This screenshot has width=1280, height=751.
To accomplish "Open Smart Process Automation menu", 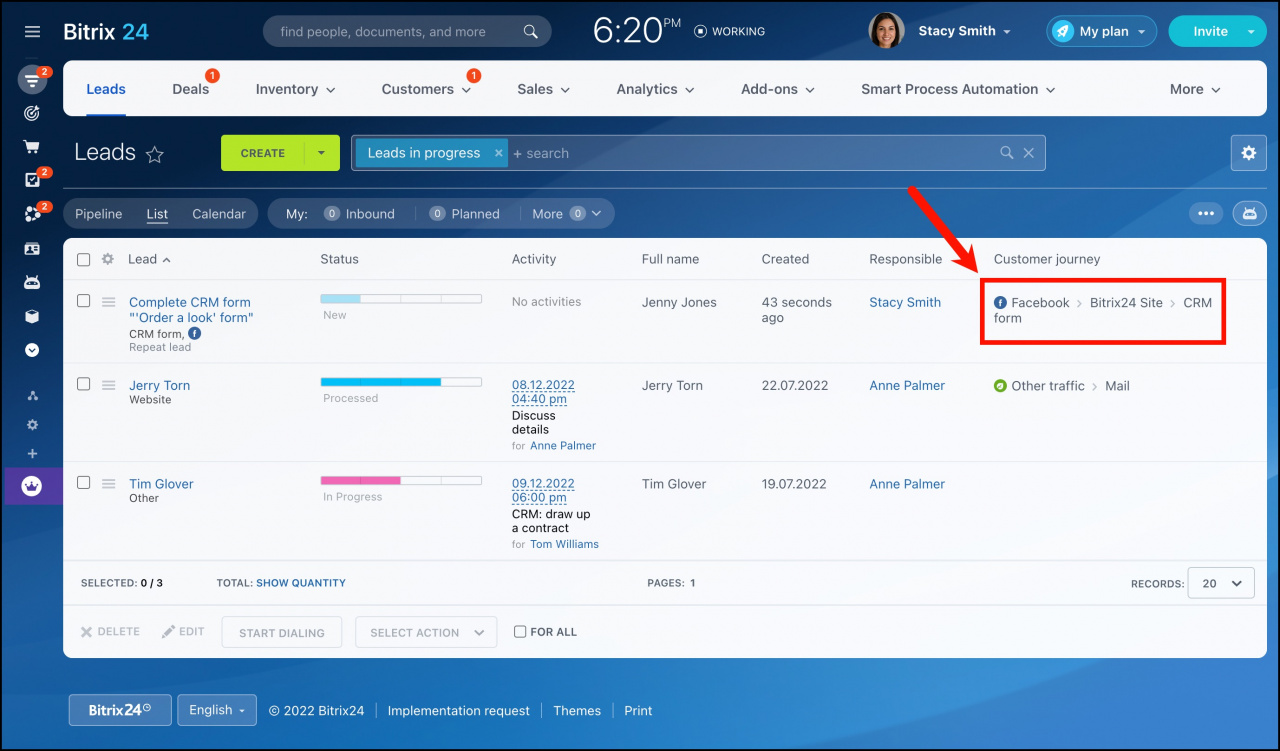I will 958,89.
